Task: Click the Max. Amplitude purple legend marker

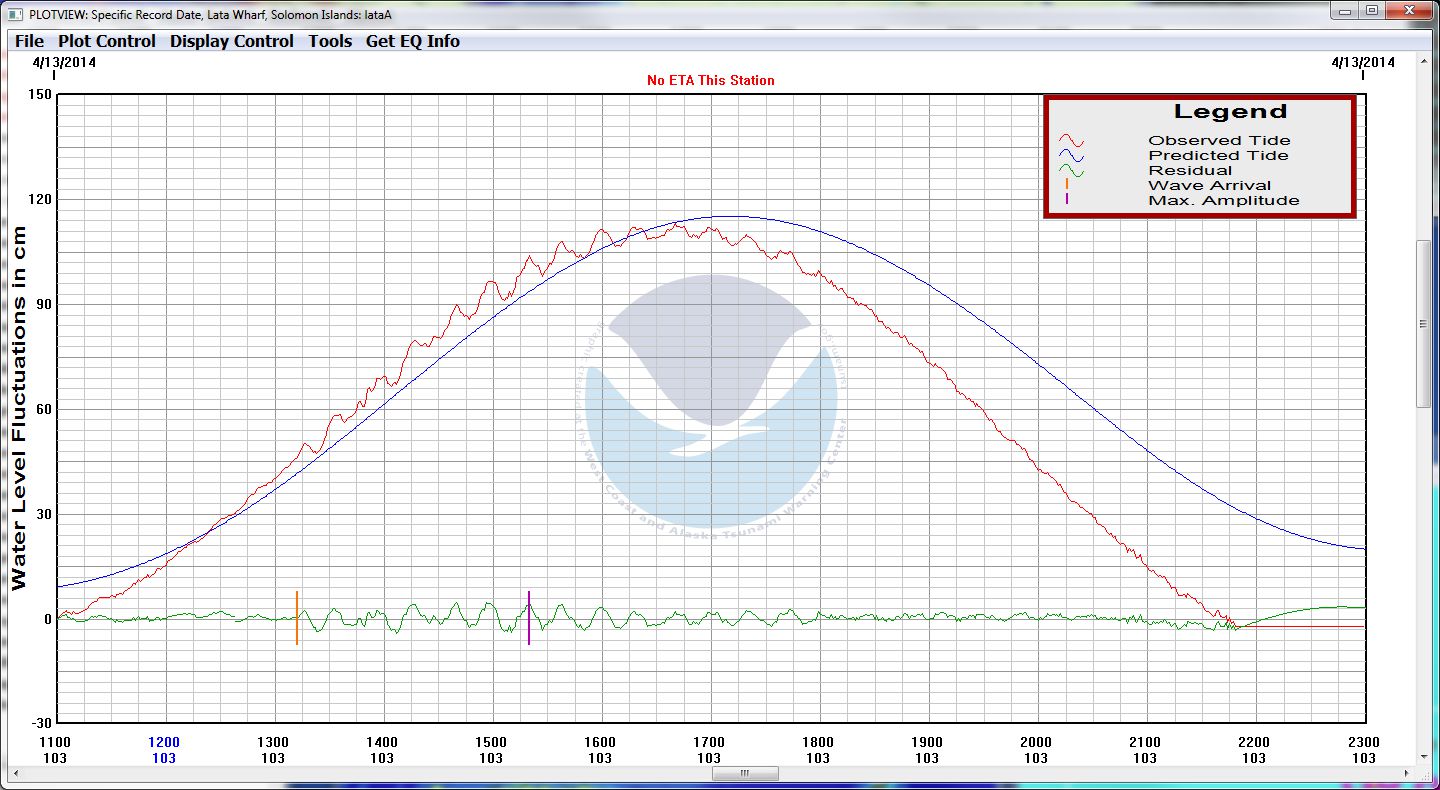Action: pyautogui.click(x=1067, y=200)
